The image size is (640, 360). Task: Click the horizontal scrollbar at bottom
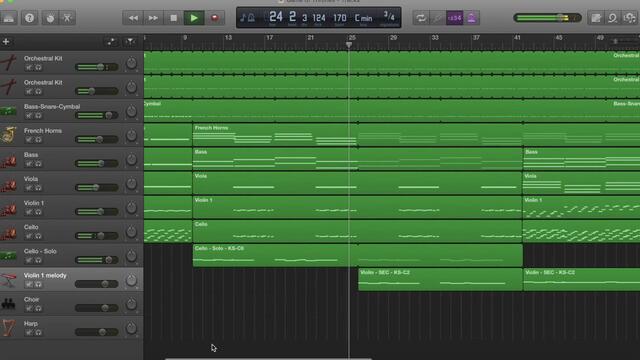point(268,358)
